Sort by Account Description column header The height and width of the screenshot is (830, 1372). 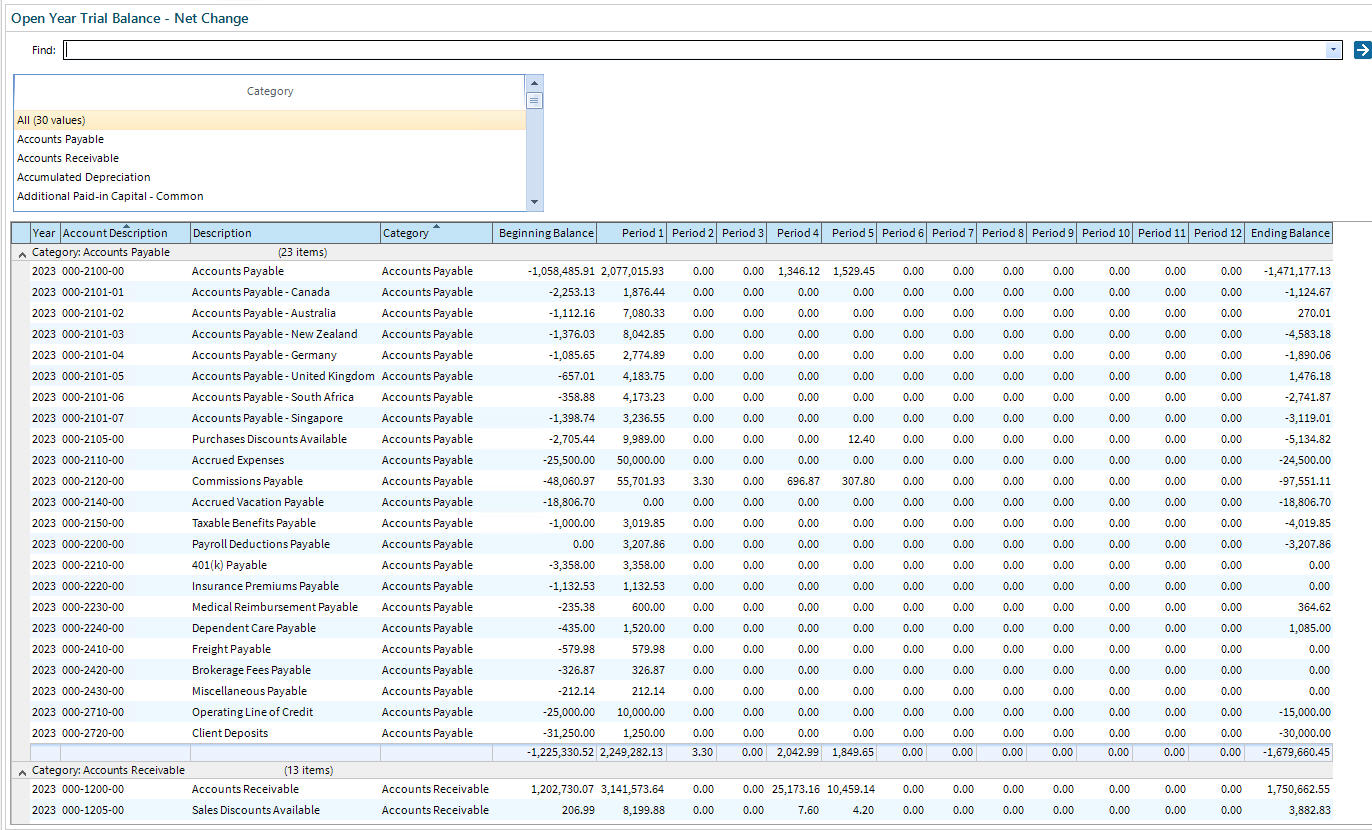pos(125,233)
